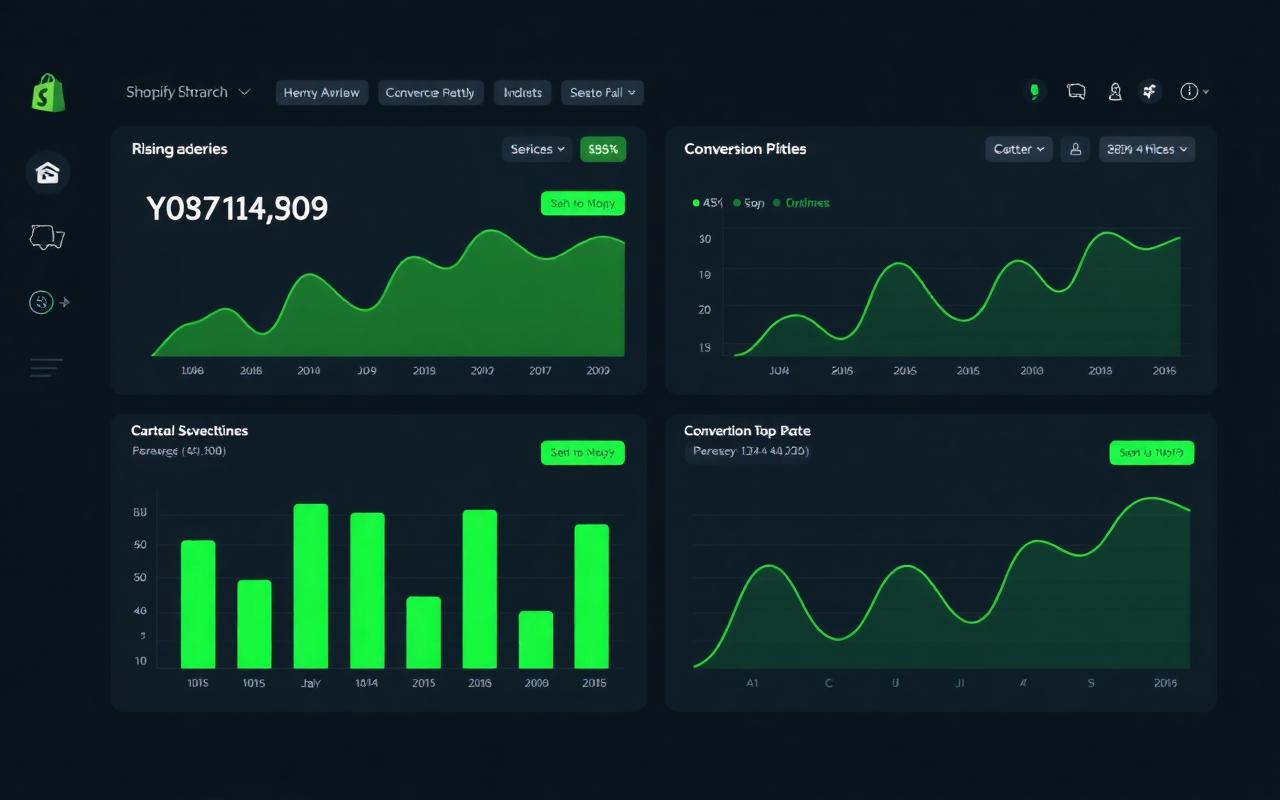Toggle the Sop legend series

click(x=749, y=203)
